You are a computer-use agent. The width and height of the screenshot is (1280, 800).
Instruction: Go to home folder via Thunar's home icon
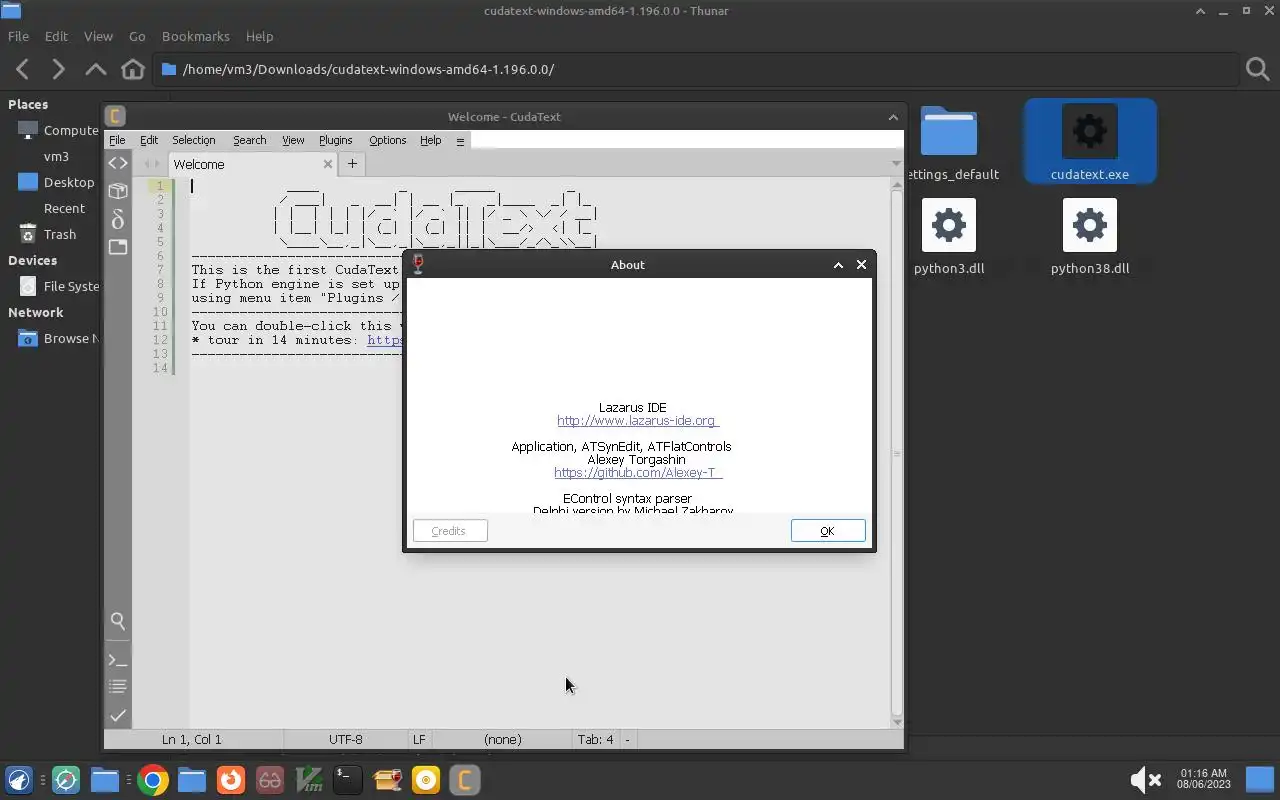[x=132, y=69]
